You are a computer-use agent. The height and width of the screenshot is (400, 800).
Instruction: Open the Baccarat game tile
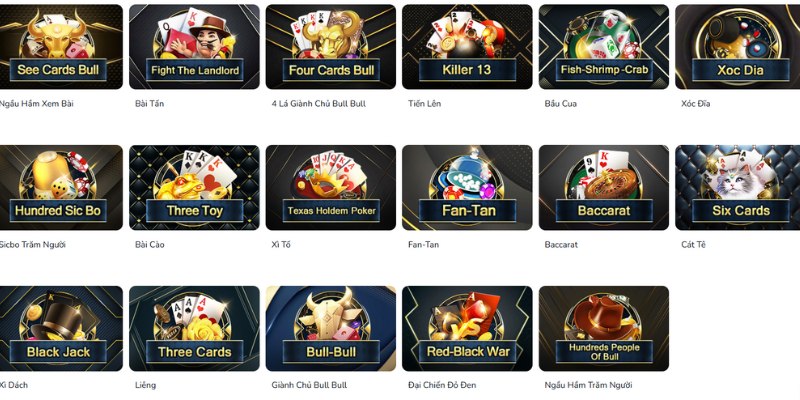tap(604, 188)
